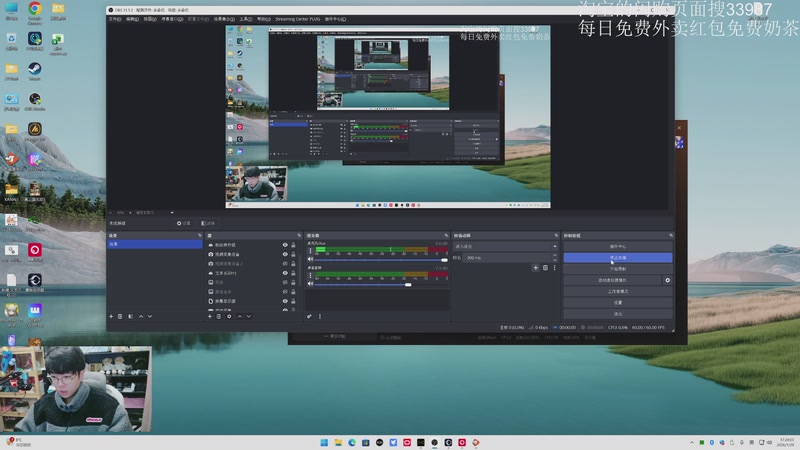This screenshot has height=450, width=800.
Task: Toggle visibility eye of the first source
Action: (285, 245)
